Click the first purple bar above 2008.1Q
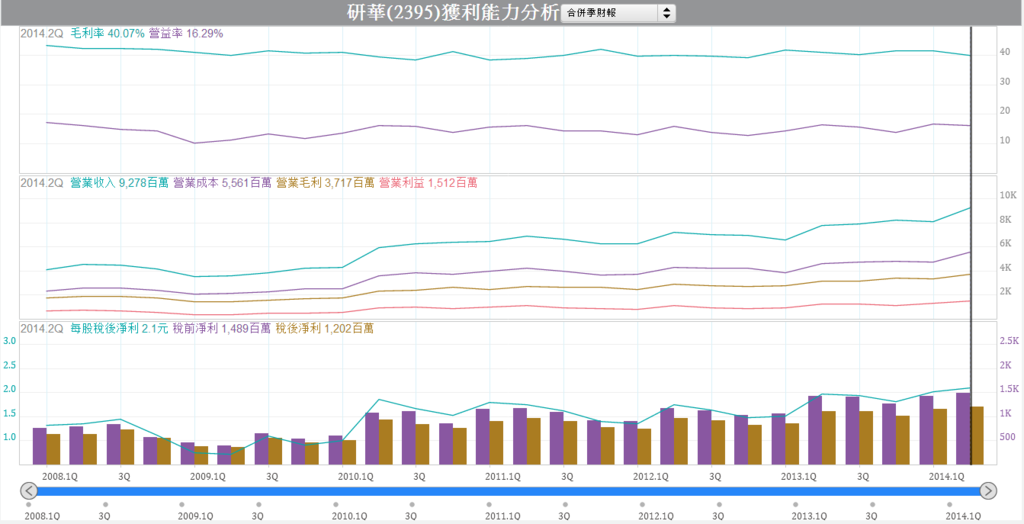1024x524 pixels. tap(39, 446)
